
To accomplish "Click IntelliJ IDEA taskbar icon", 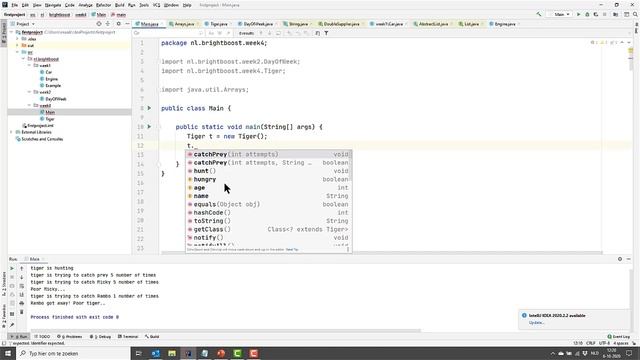I will pyautogui.click(x=188, y=353).
